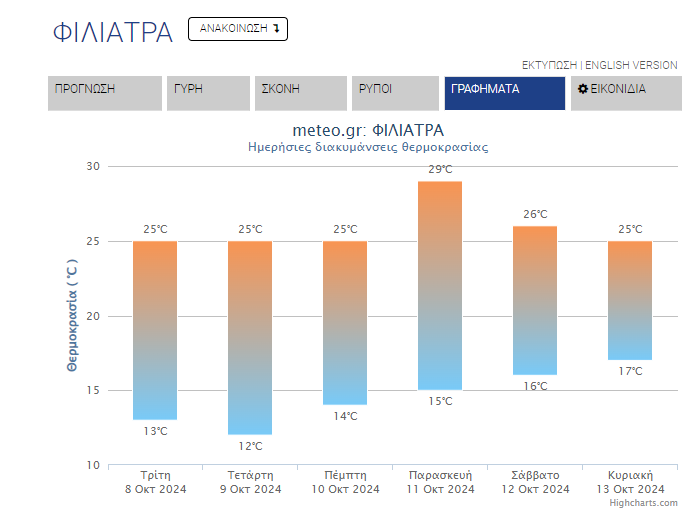Open the Highcharts.com credit link
This screenshot has height=526, width=698.
tap(643, 503)
